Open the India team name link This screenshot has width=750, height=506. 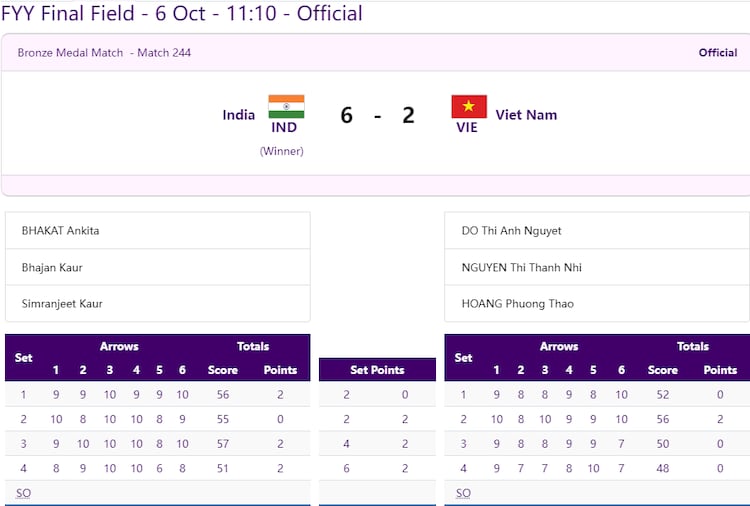[x=239, y=115]
